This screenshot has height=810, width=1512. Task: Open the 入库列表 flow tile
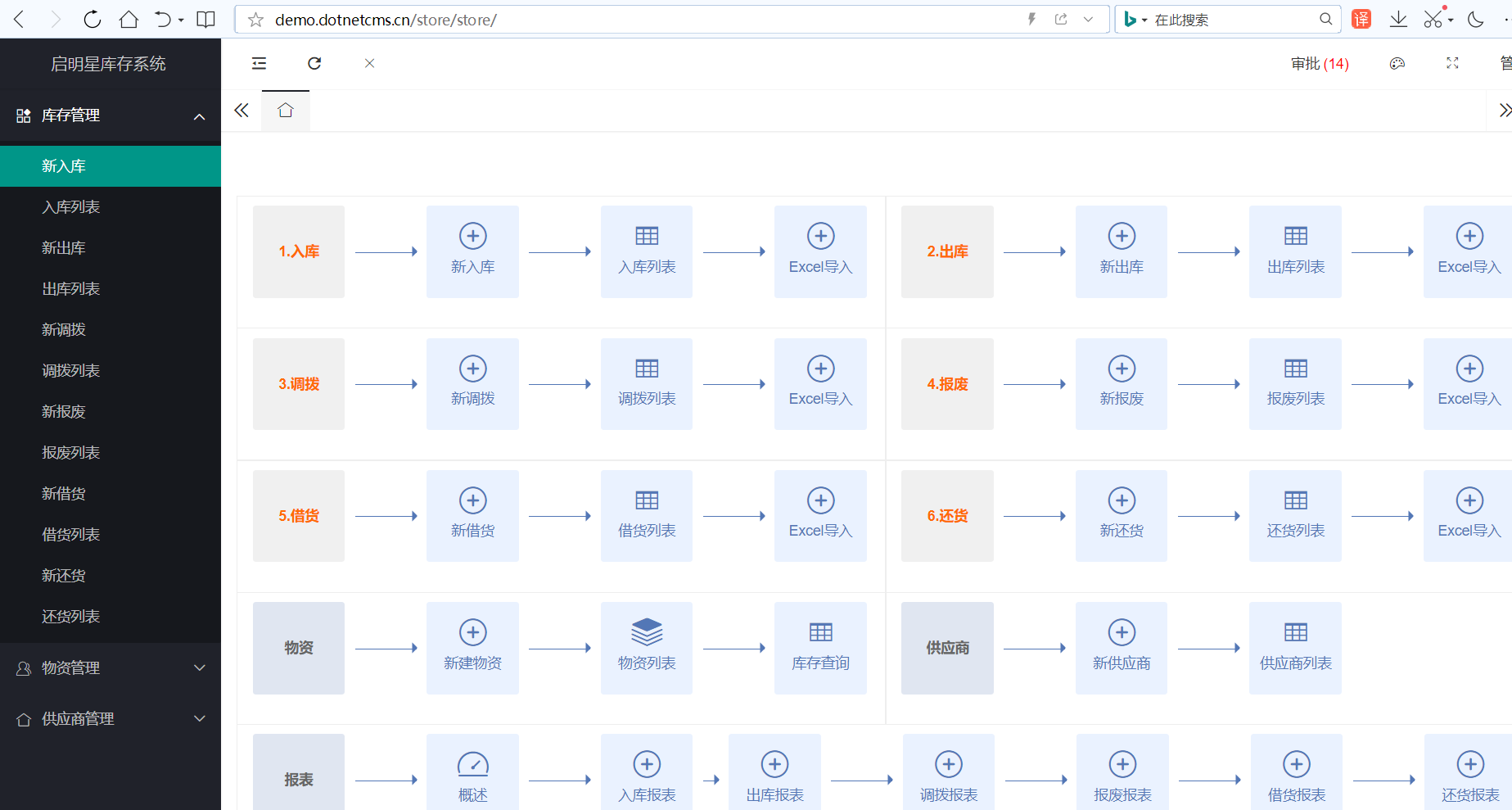tap(647, 251)
